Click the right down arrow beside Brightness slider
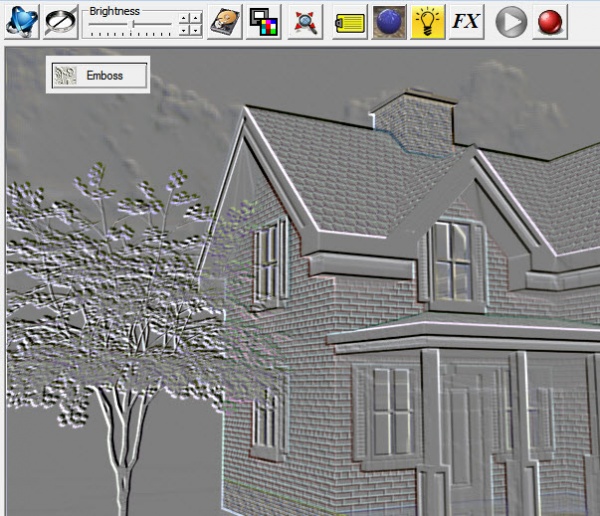Image resolution: width=600 pixels, height=516 pixels. coord(195,30)
